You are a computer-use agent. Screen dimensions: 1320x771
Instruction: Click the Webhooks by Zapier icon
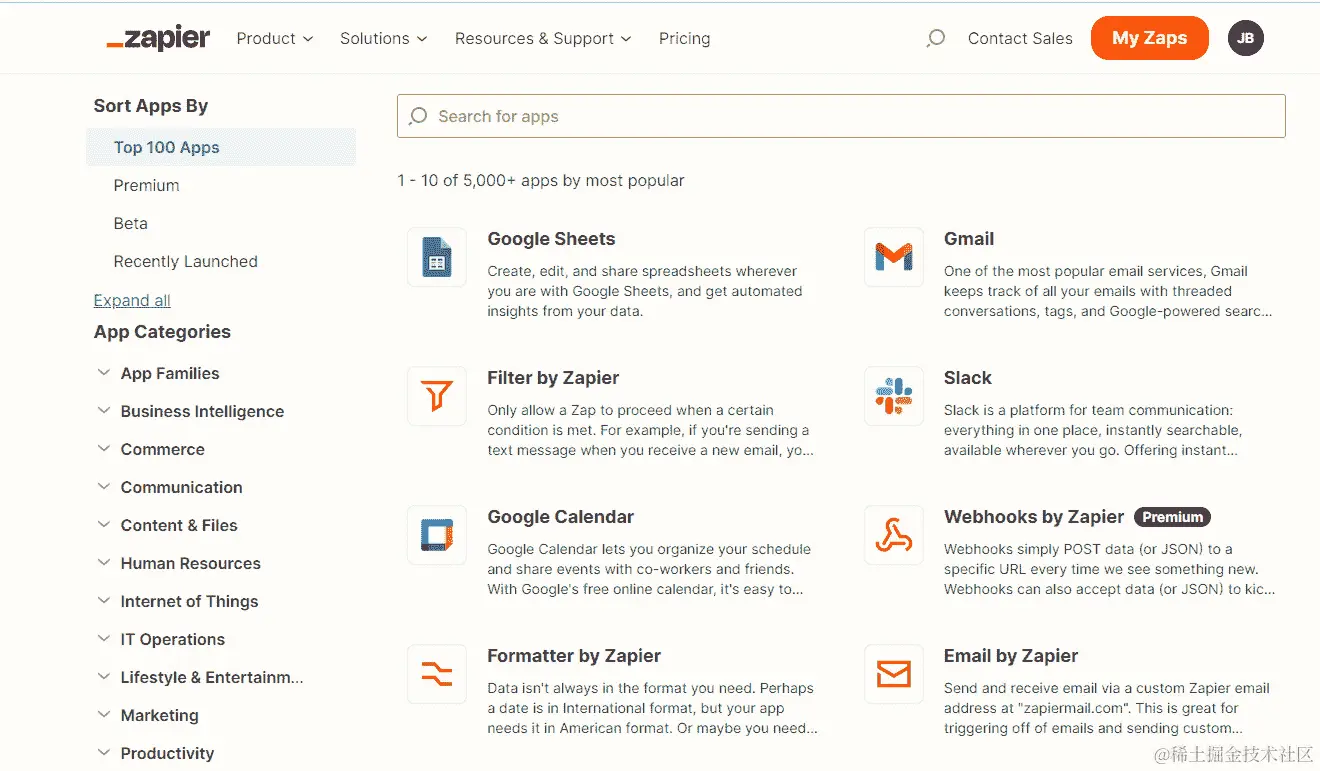click(893, 536)
